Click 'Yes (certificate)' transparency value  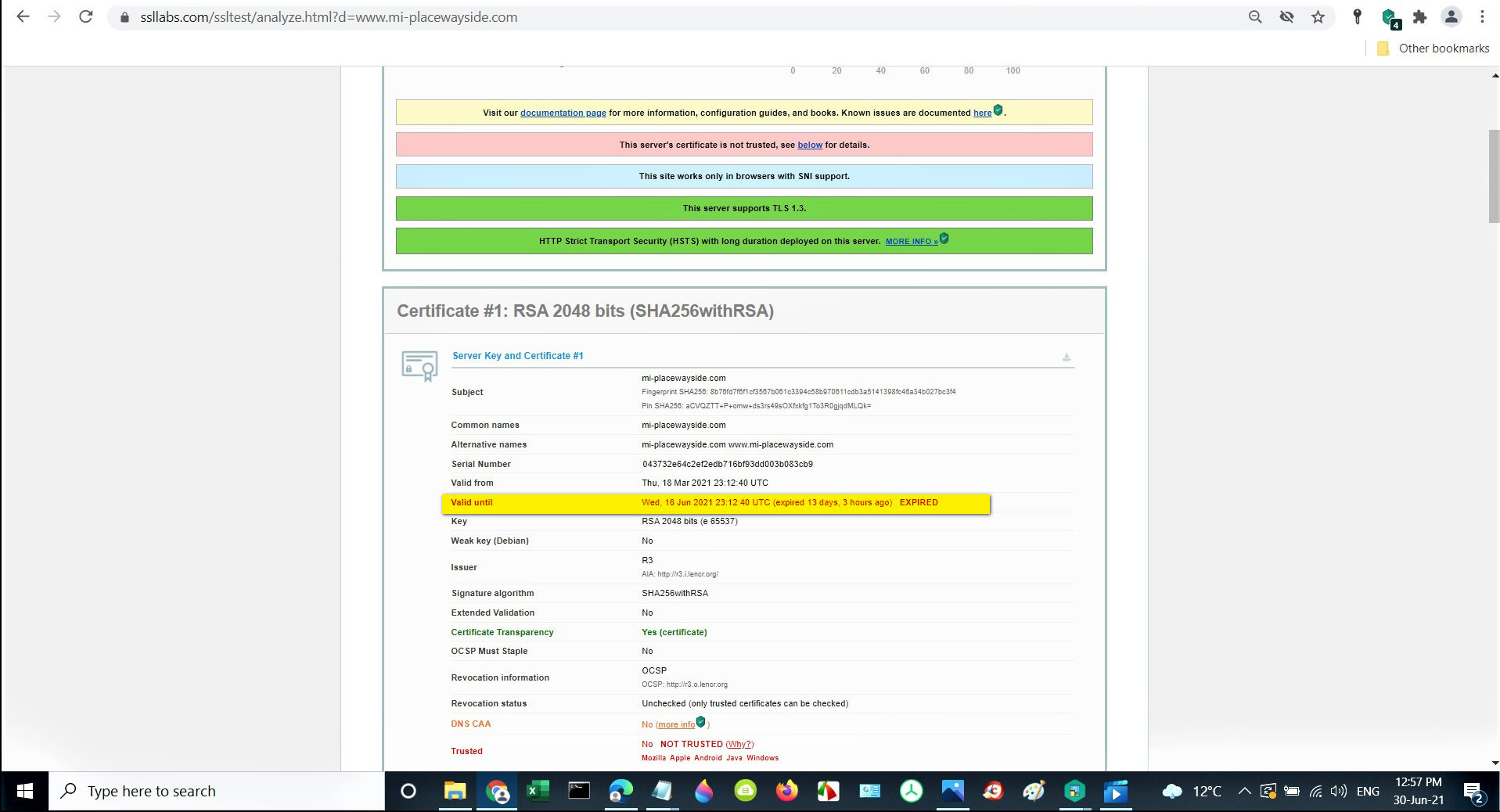click(674, 632)
